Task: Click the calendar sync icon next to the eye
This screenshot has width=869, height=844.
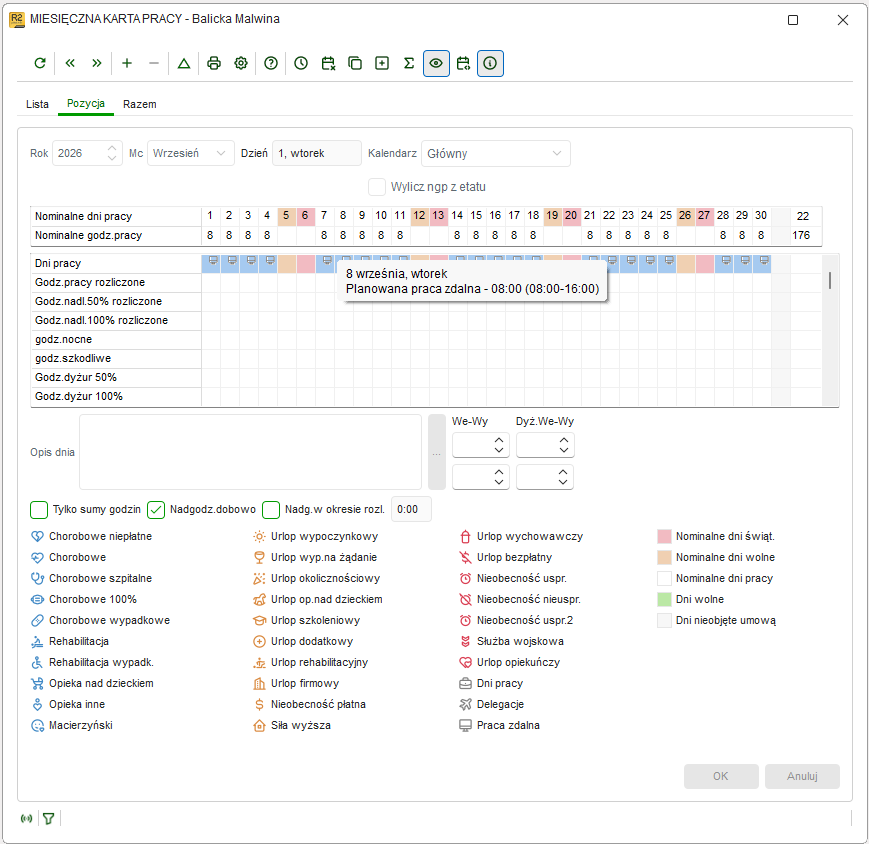Action: 463,63
